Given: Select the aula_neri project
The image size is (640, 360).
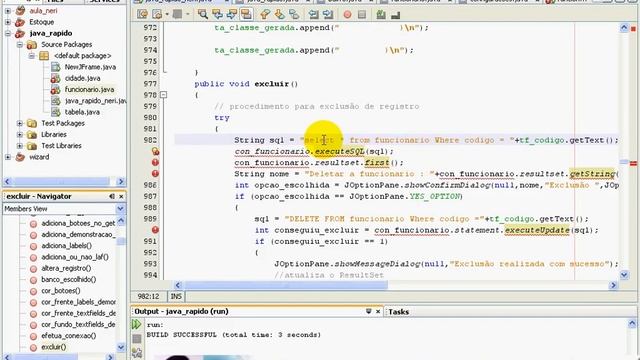Looking at the screenshot, I should [x=43, y=11].
